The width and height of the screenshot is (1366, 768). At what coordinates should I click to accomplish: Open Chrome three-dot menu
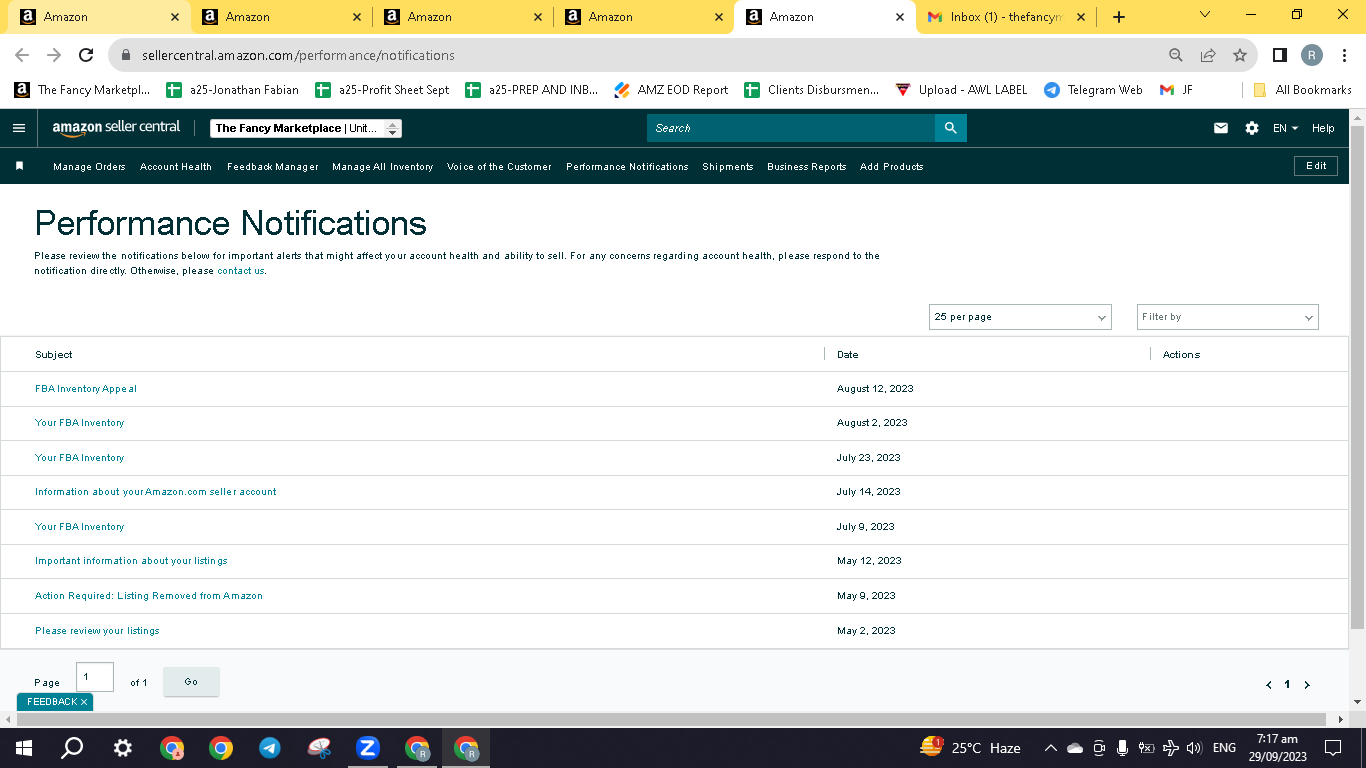1345,55
